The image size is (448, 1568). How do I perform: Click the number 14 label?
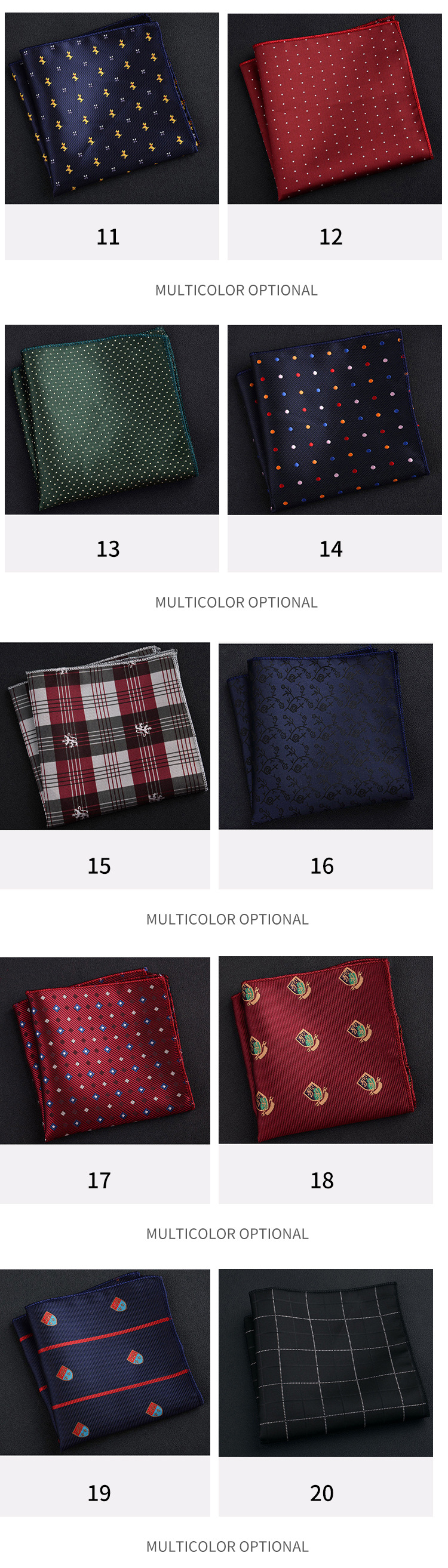coord(331,549)
